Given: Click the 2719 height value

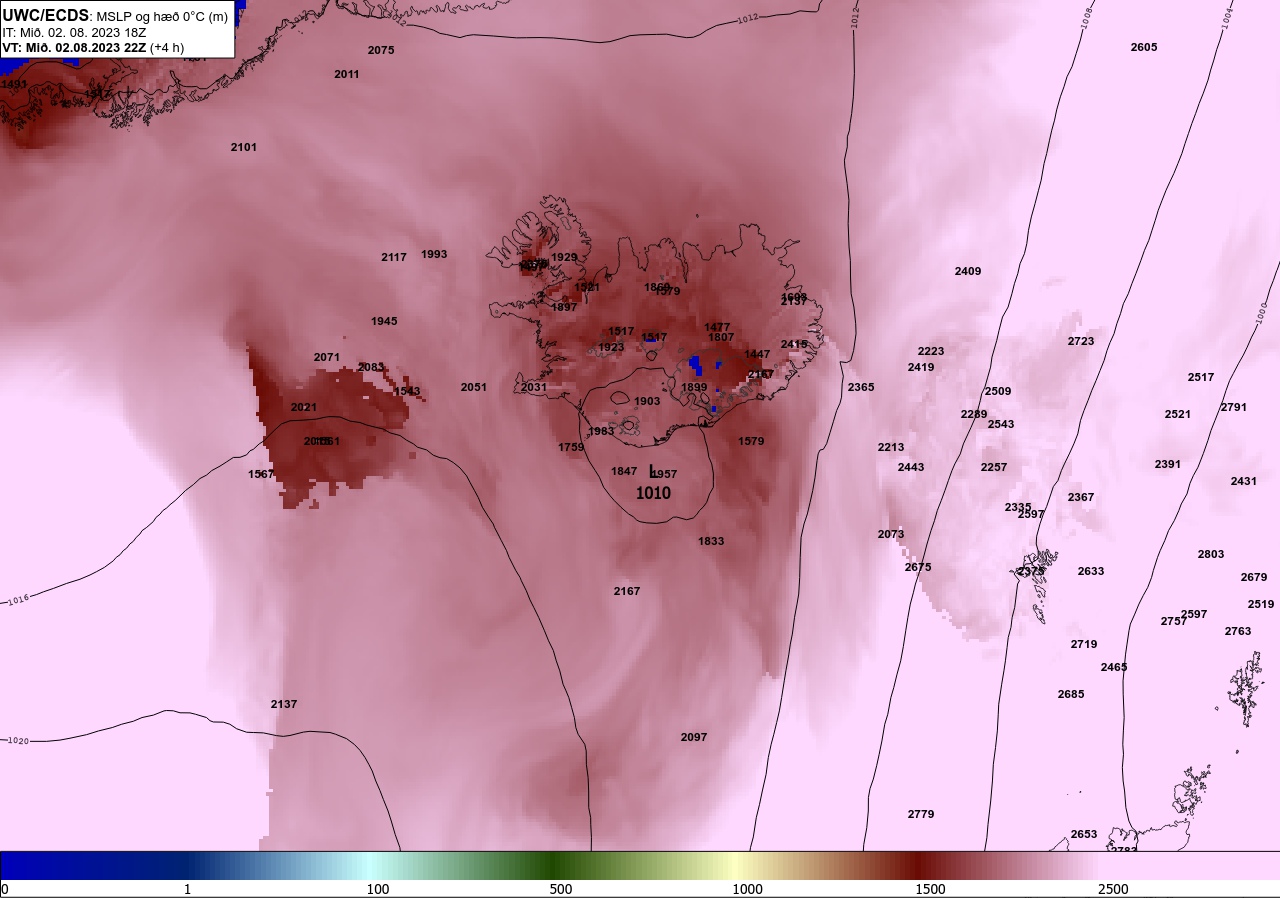Looking at the screenshot, I should [x=1084, y=644].
